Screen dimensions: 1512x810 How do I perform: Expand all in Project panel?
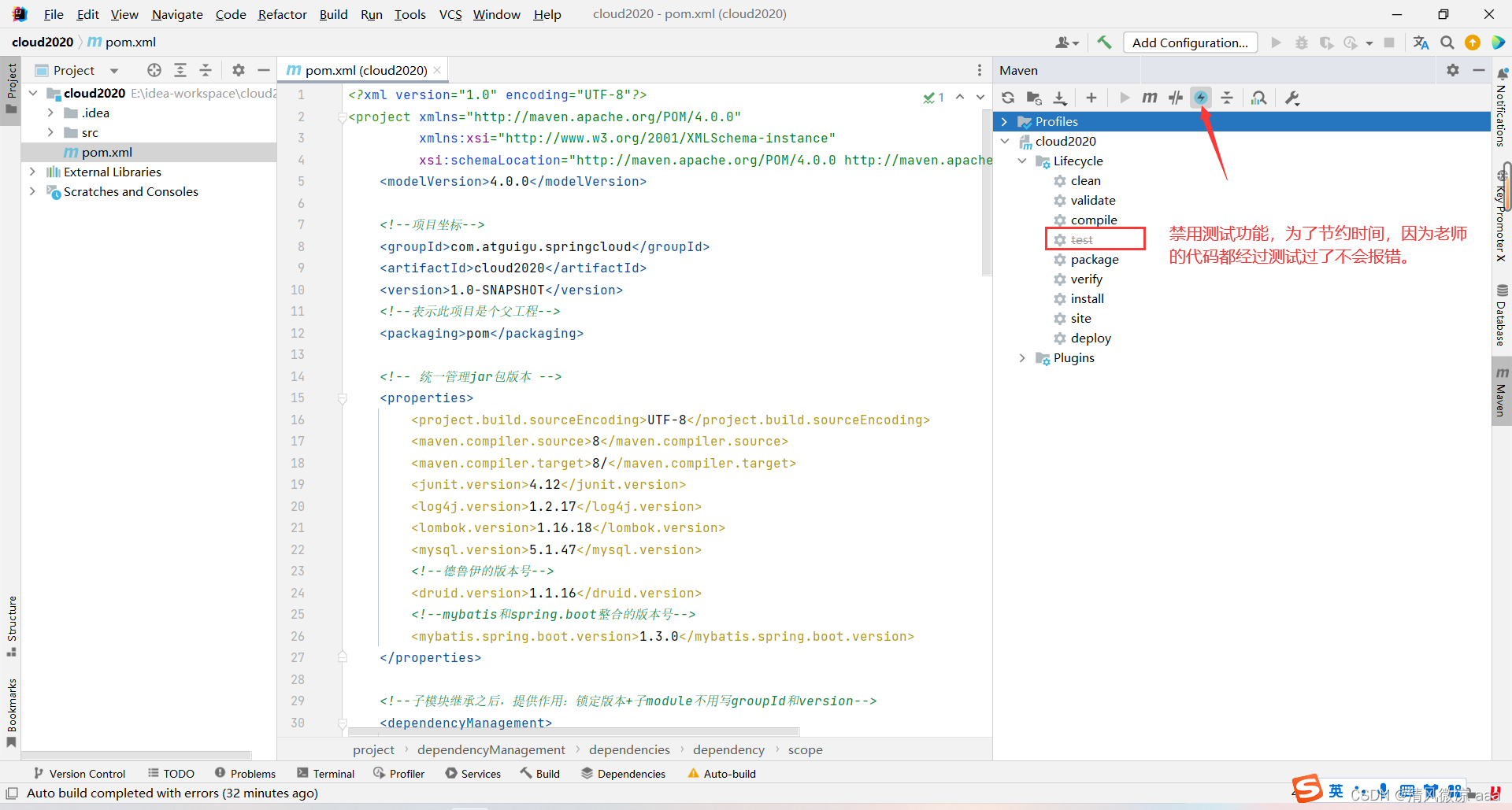(x=180, y=70)
